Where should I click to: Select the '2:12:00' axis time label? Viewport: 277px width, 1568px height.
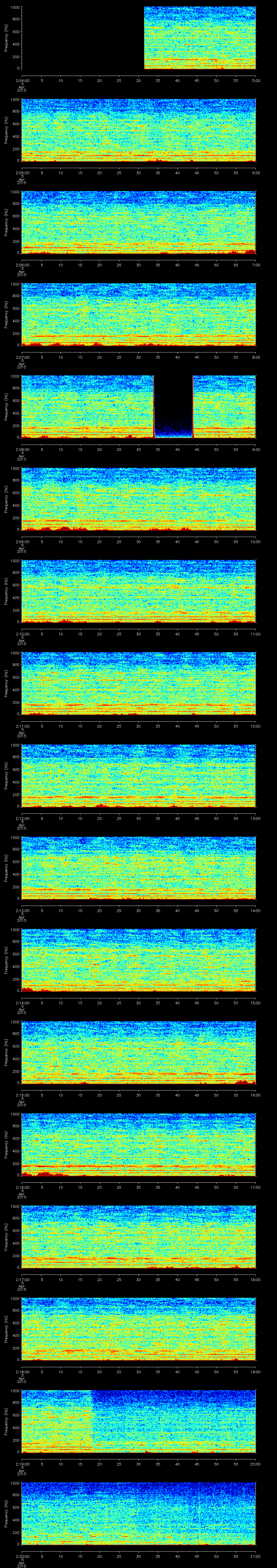click(22, 819)
